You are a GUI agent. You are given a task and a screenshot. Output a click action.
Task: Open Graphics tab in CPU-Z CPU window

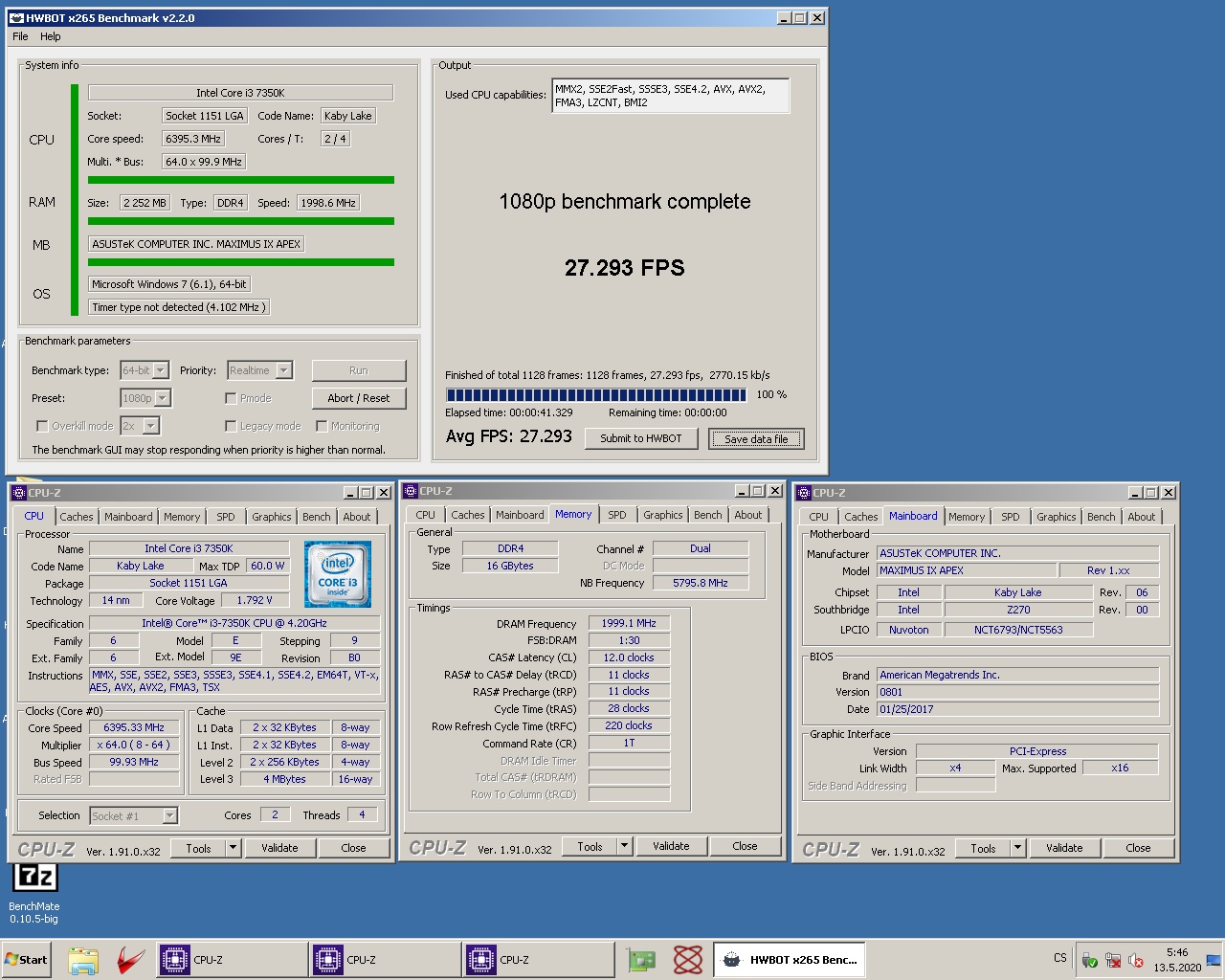click(x=272, y=517)
